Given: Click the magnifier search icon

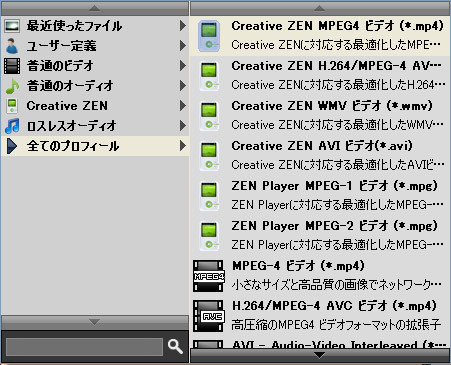Looking at the screenshot, I should tap(175, 346).
